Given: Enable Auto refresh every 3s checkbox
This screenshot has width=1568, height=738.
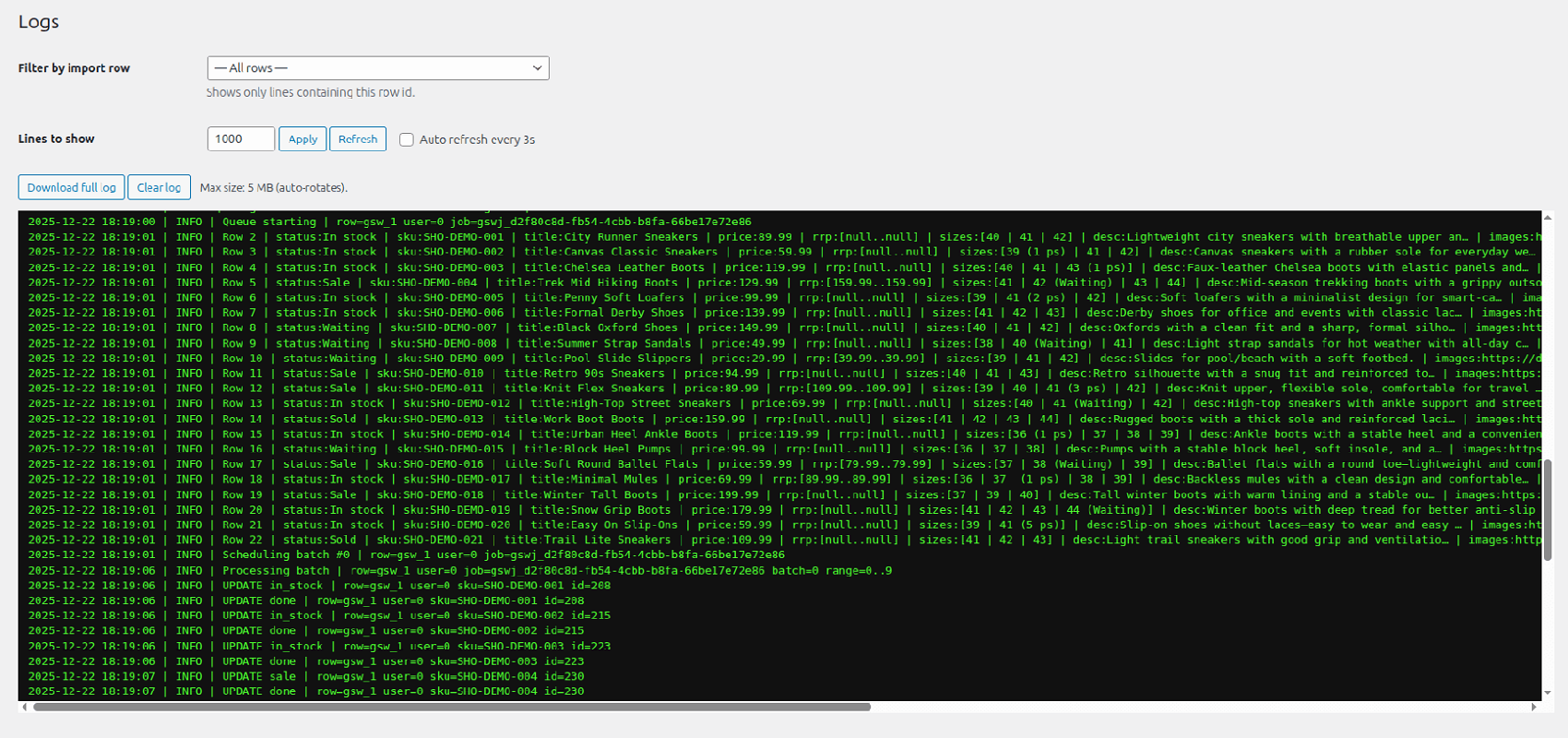Looking at the screenshot, I should point(406,140).
